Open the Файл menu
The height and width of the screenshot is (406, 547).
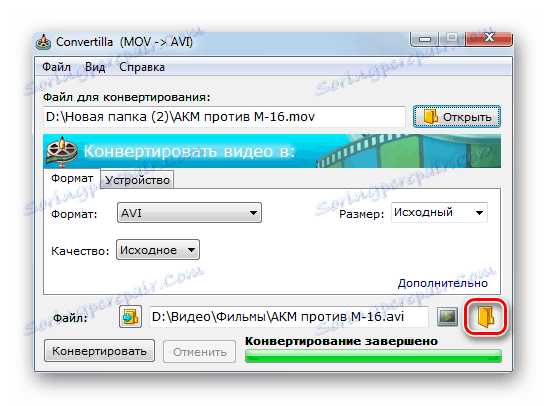(x=57, y=67)
